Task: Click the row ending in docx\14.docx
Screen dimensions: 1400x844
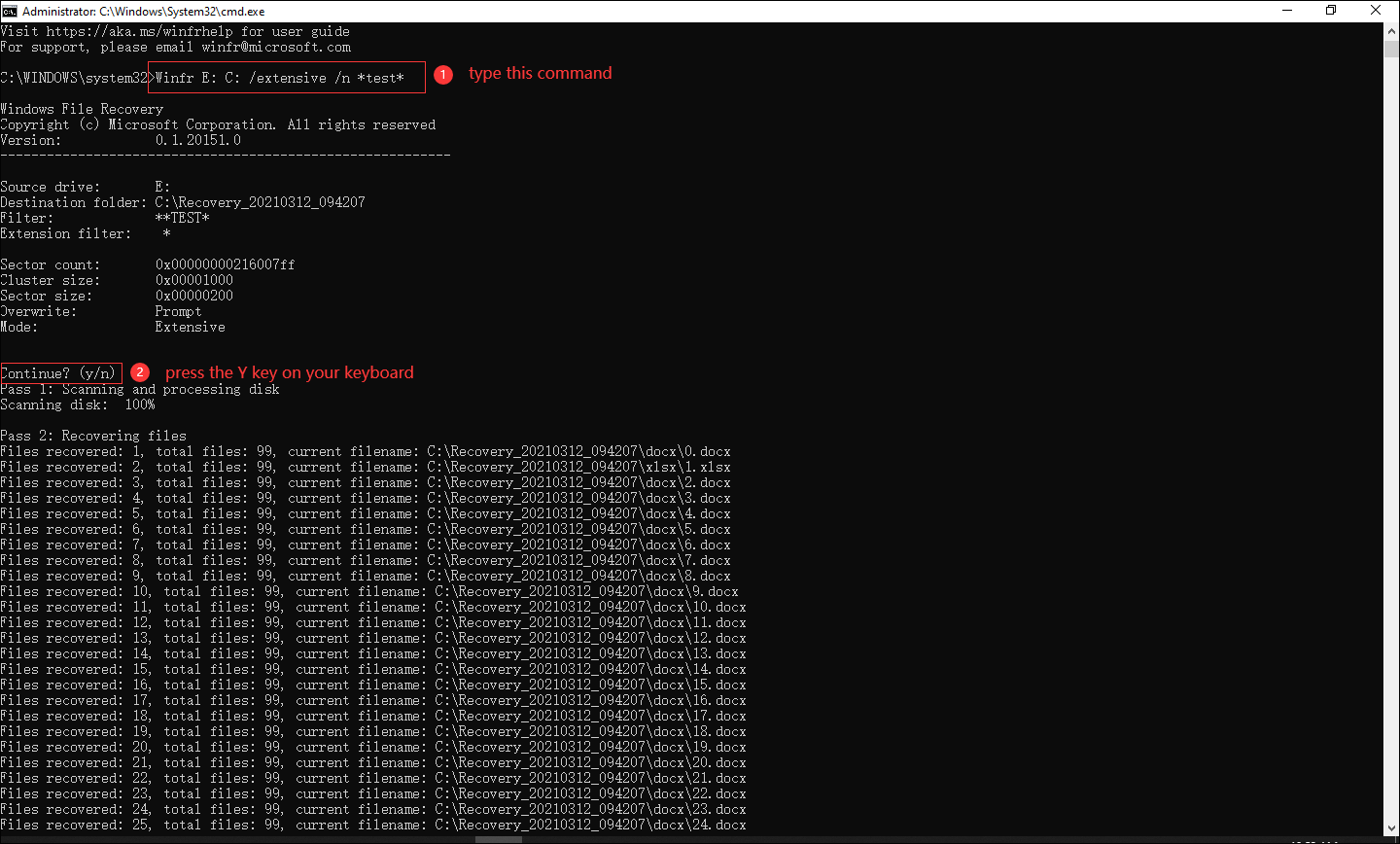Action: [x=373, y=669]
